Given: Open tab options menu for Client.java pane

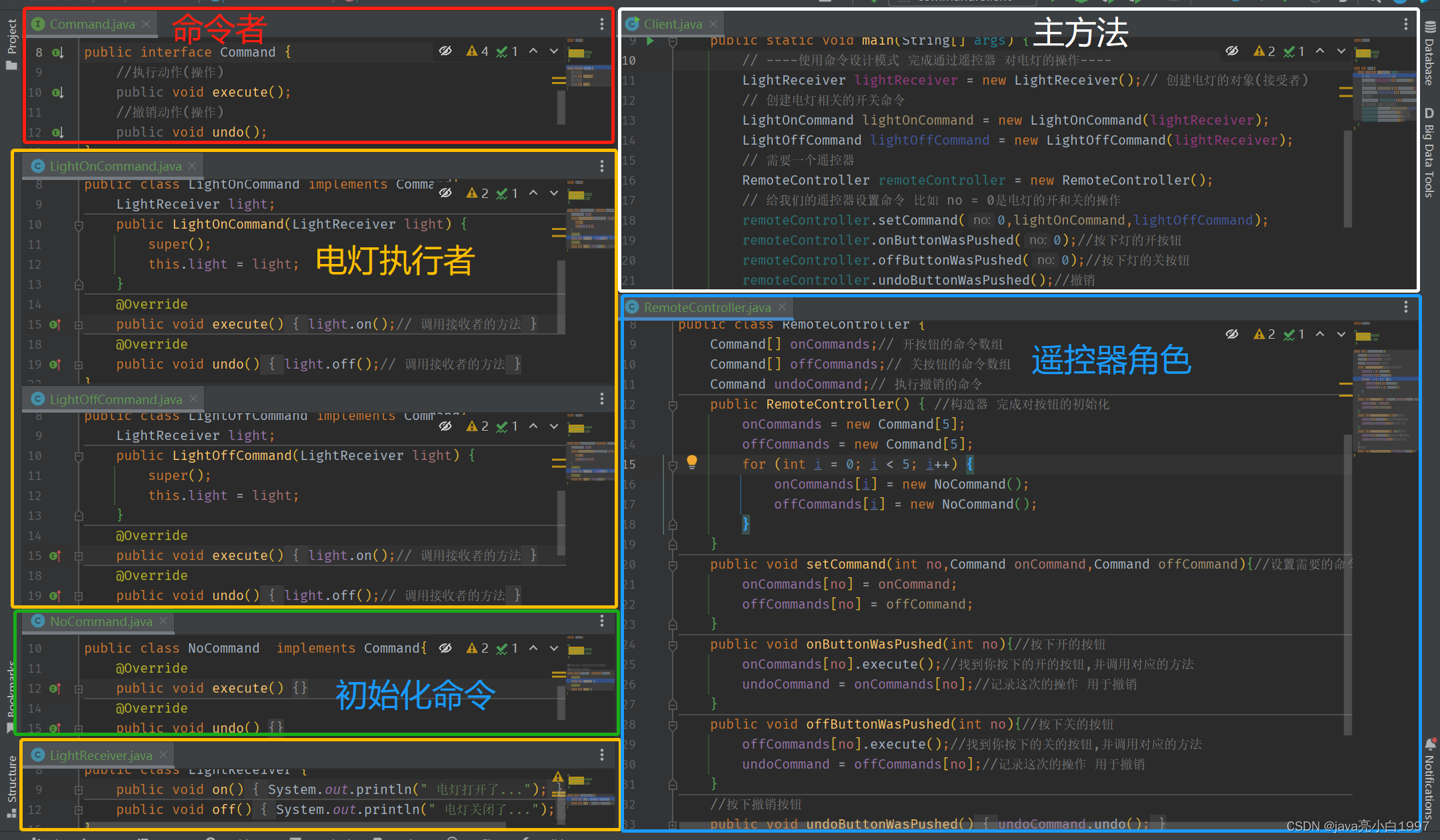Looking at the screenshot, I should coord(1406,24).
